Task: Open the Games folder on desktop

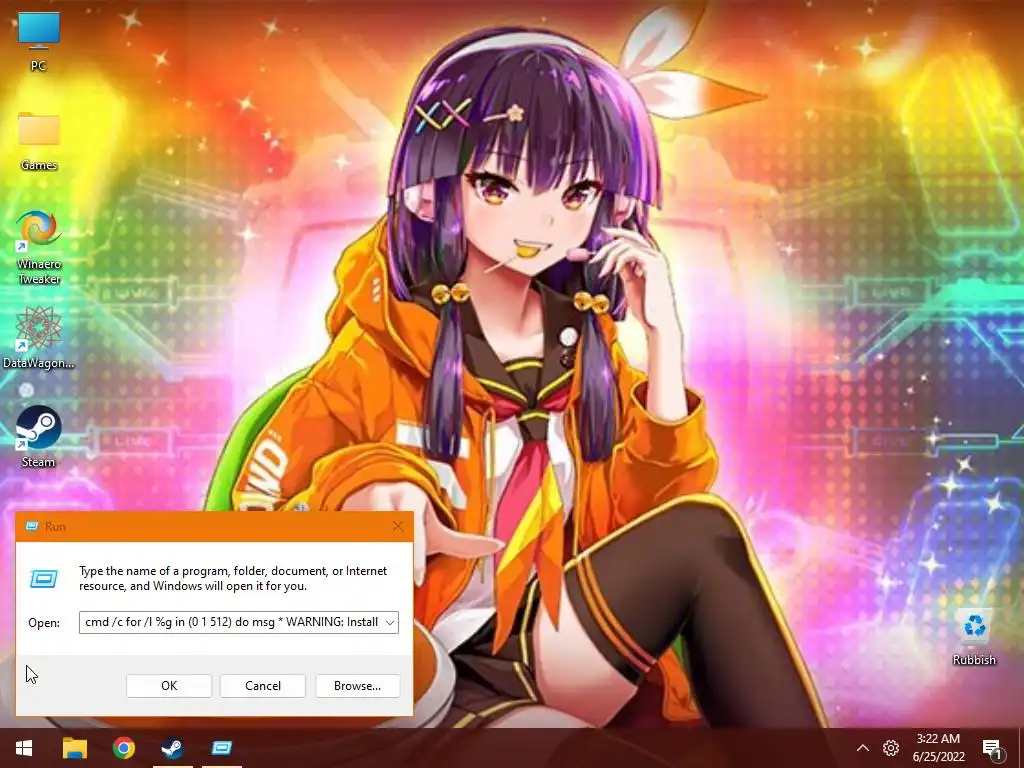Action: click(39, 141)
